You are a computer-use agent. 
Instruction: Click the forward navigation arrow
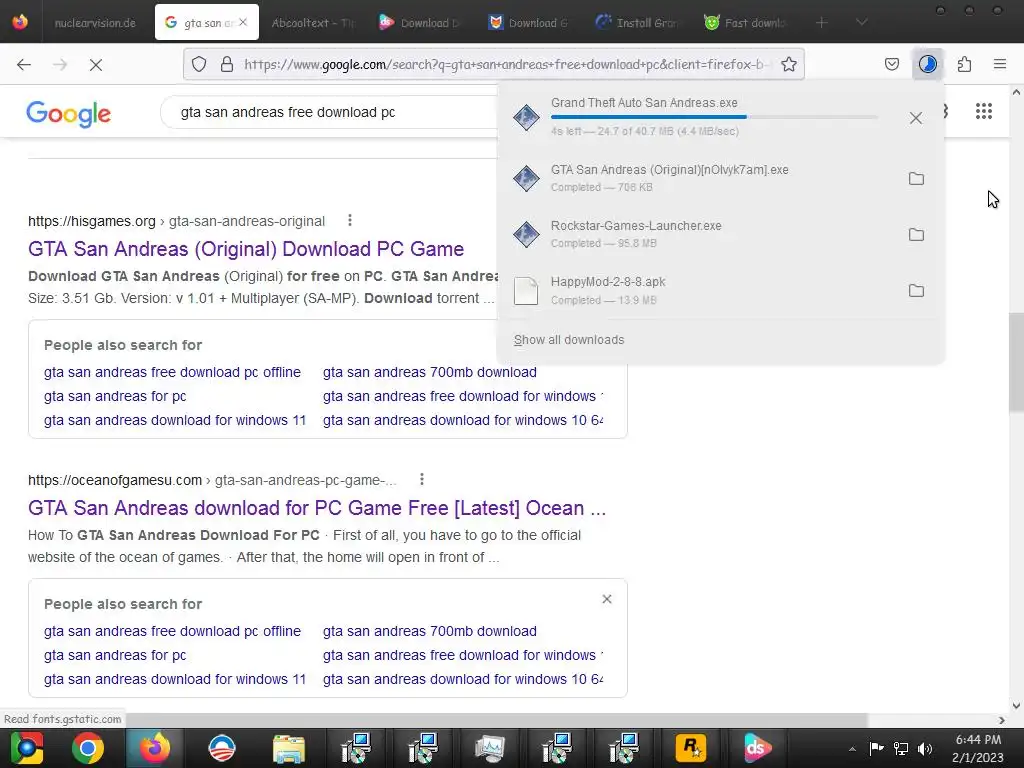coord(60,64)
